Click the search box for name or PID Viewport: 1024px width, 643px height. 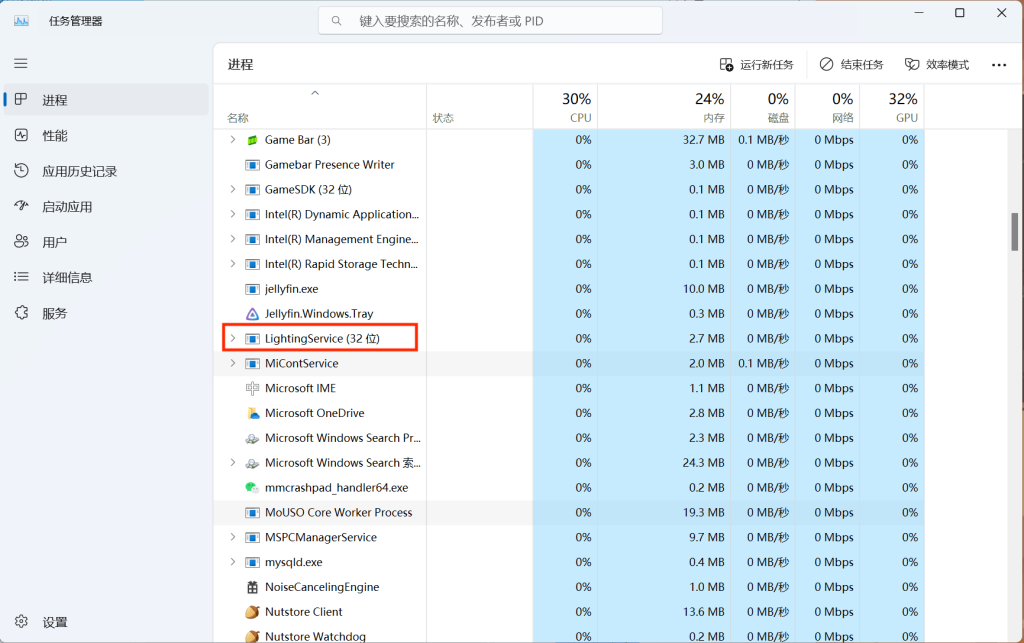click(490, 21)
